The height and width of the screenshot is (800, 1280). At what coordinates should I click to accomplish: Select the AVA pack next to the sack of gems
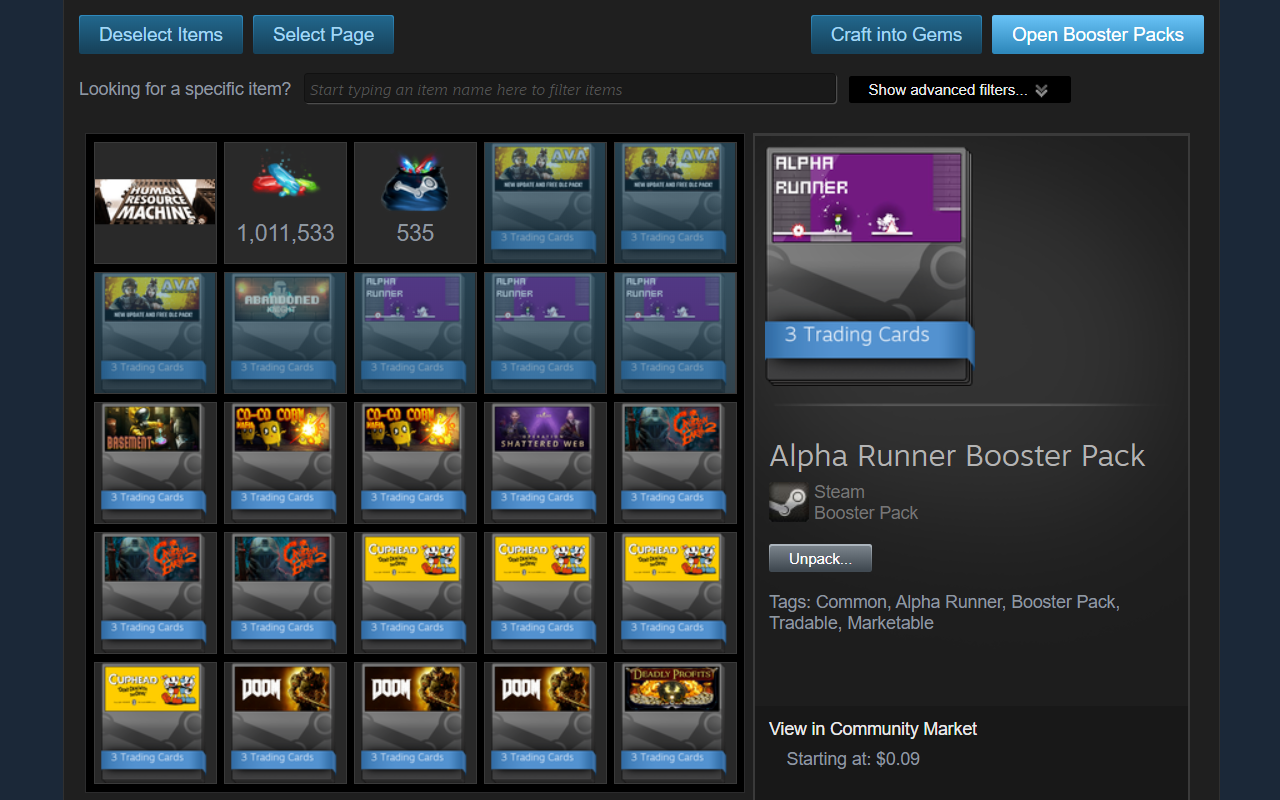[x=545, y=203]
